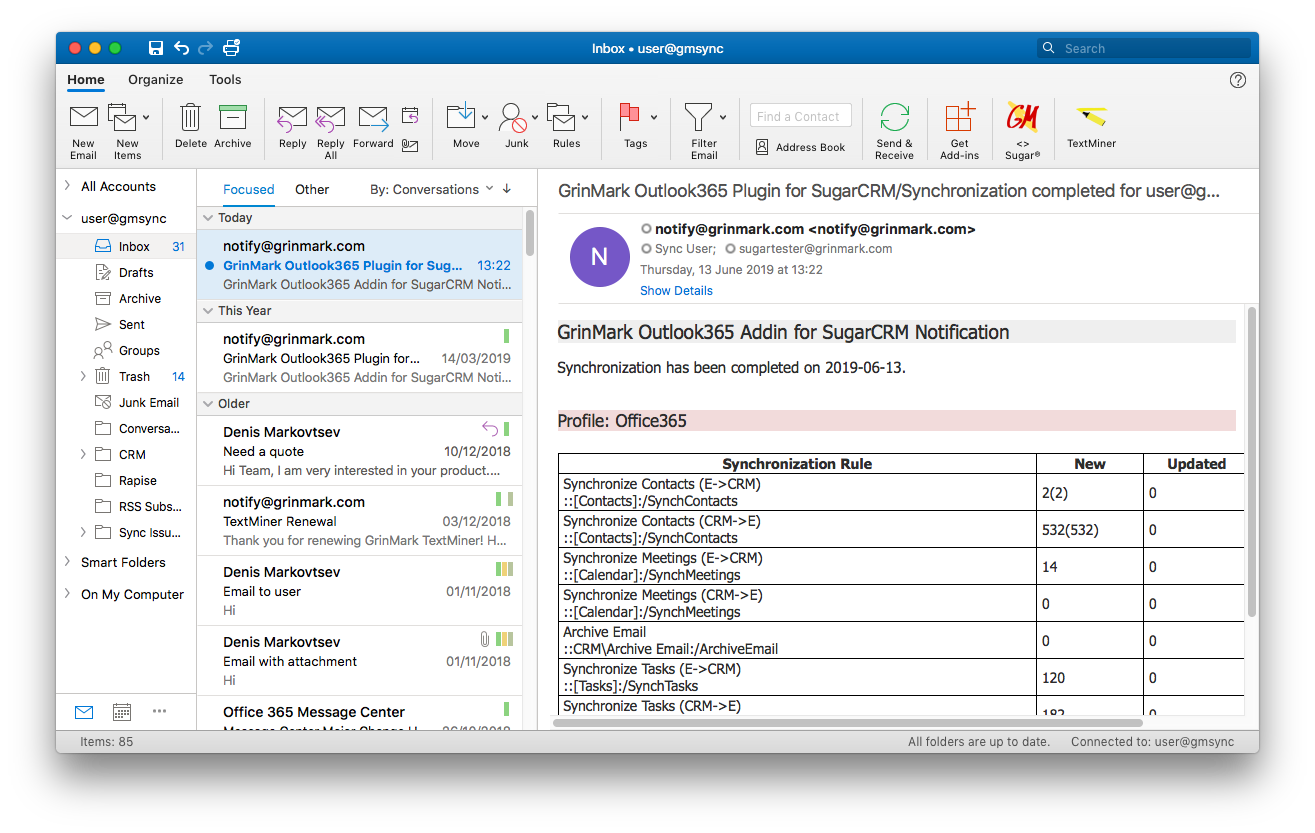Screen dimensions: 1315x833
Task: Open the Move dropdown arrow
Action: tap(485, 117)
